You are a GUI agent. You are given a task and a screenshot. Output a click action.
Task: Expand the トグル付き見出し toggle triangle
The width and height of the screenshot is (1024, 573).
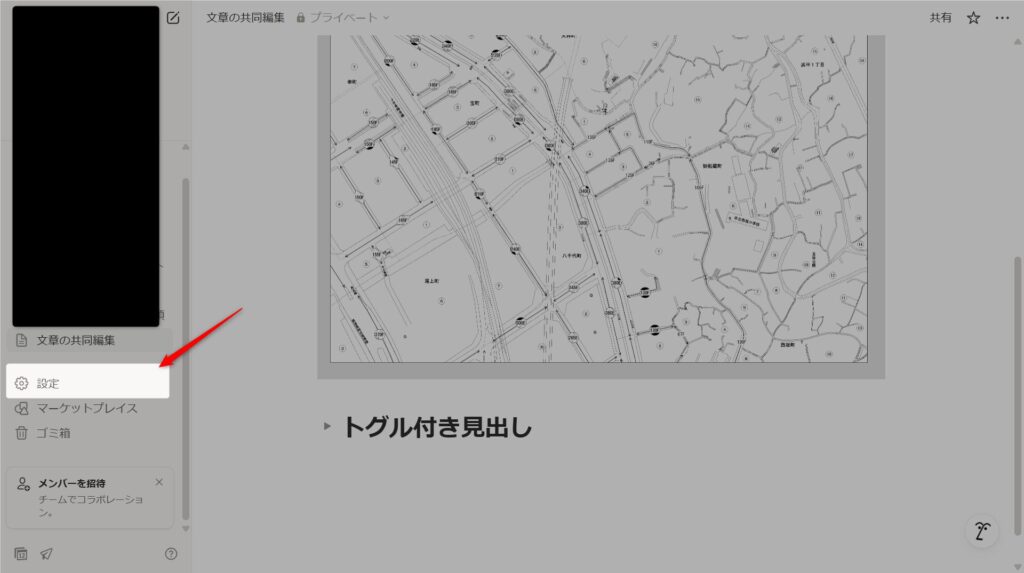point(327,427)
